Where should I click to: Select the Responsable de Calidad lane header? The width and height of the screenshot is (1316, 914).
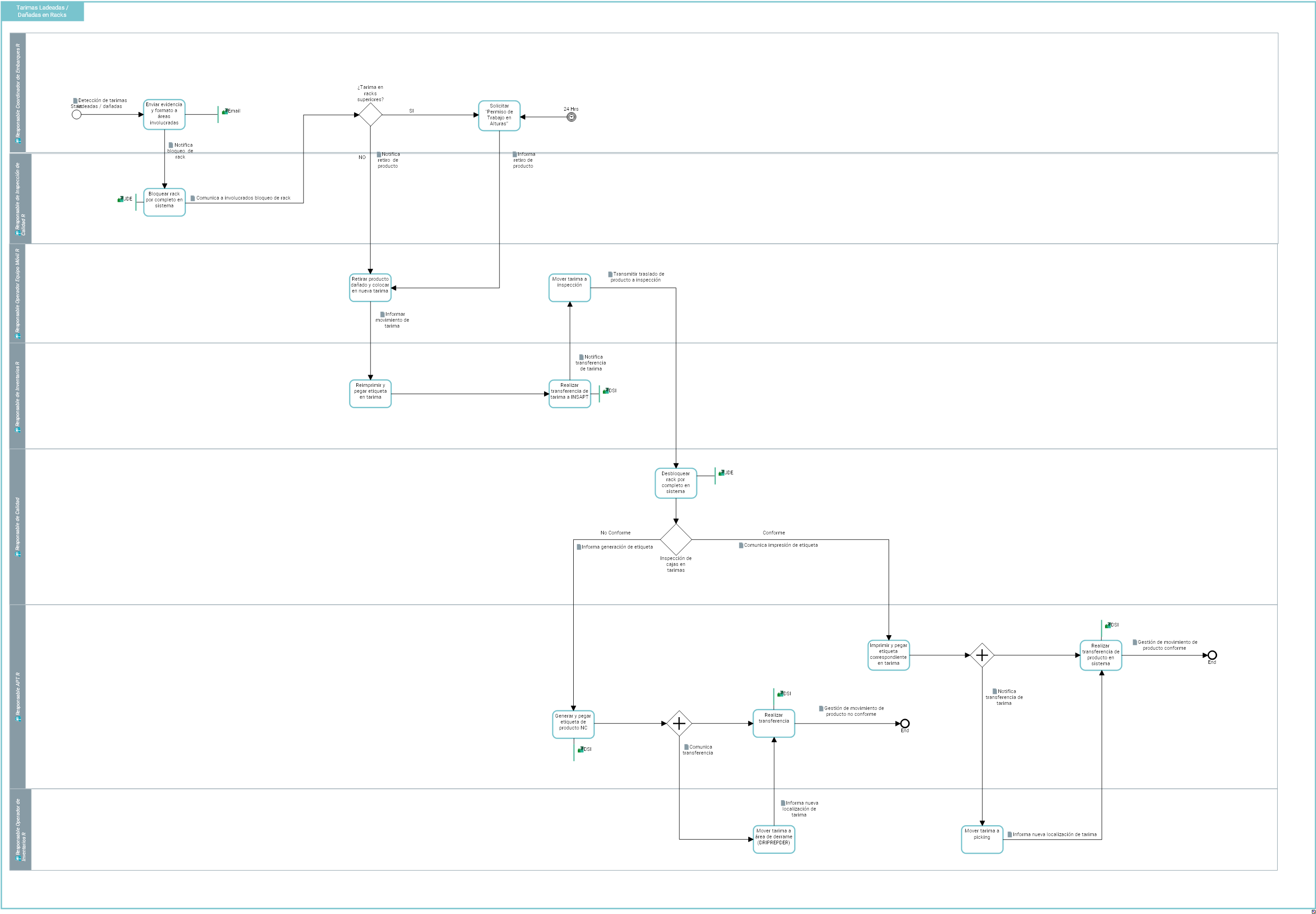pos(18,527)
